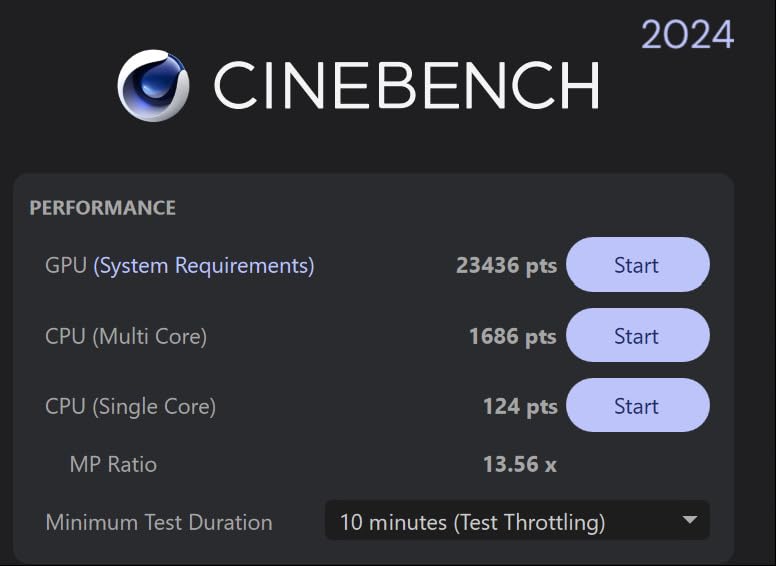
Task: Click the MP Ratio label
Action: coord(113,464)
